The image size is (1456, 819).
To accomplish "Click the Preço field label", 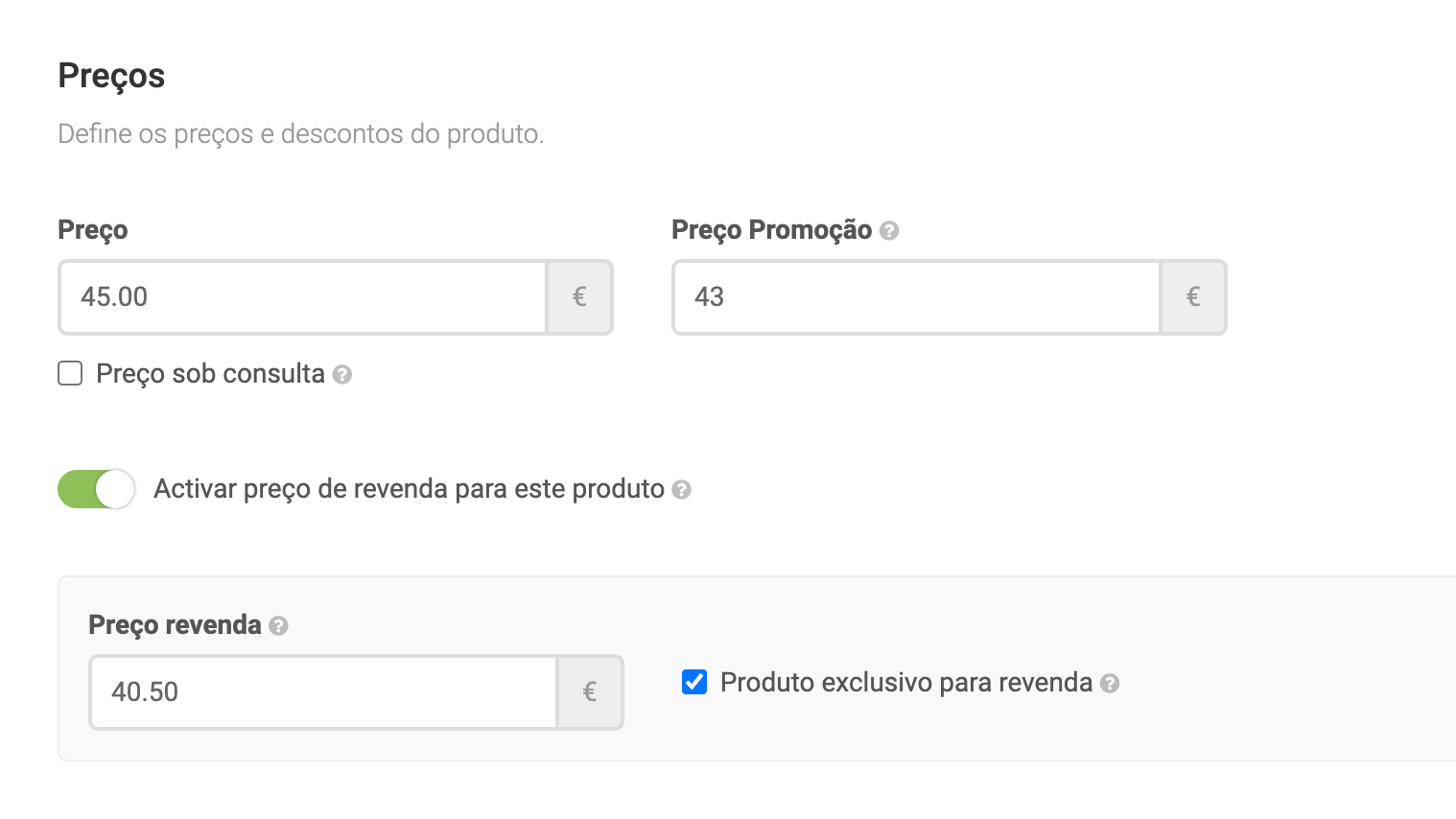I will (92, 230).
